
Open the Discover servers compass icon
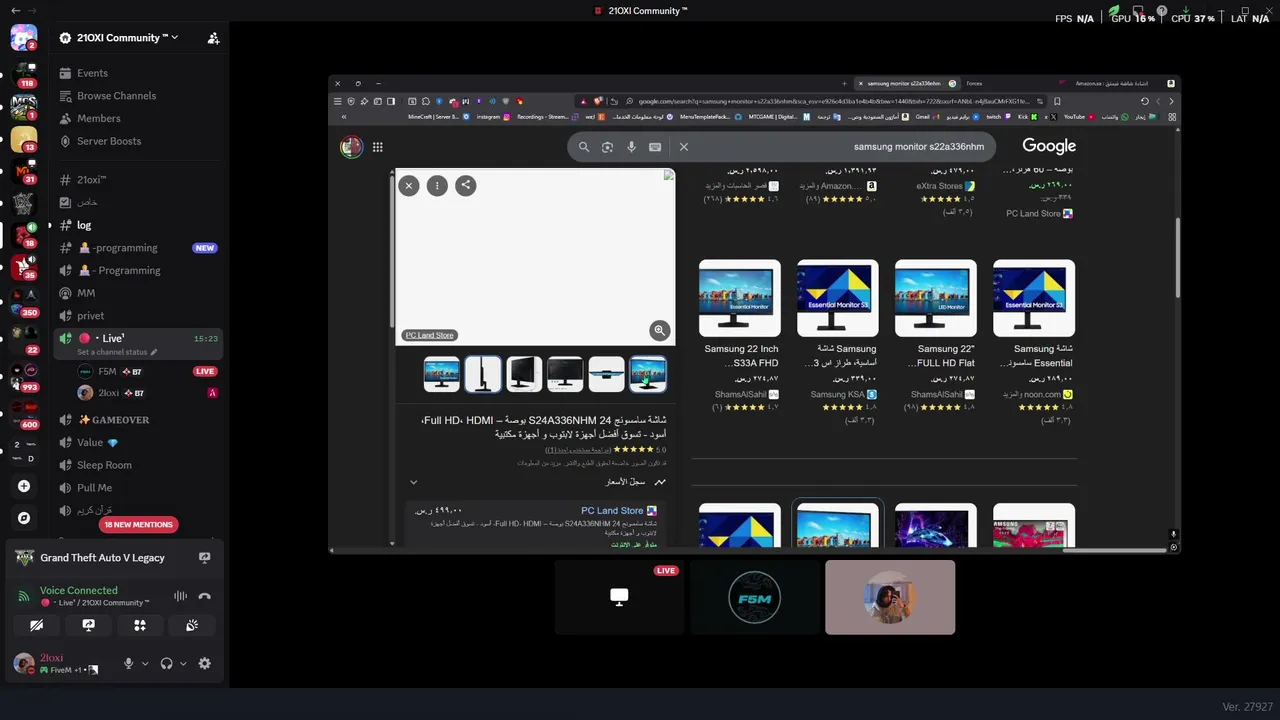point(24,518)
